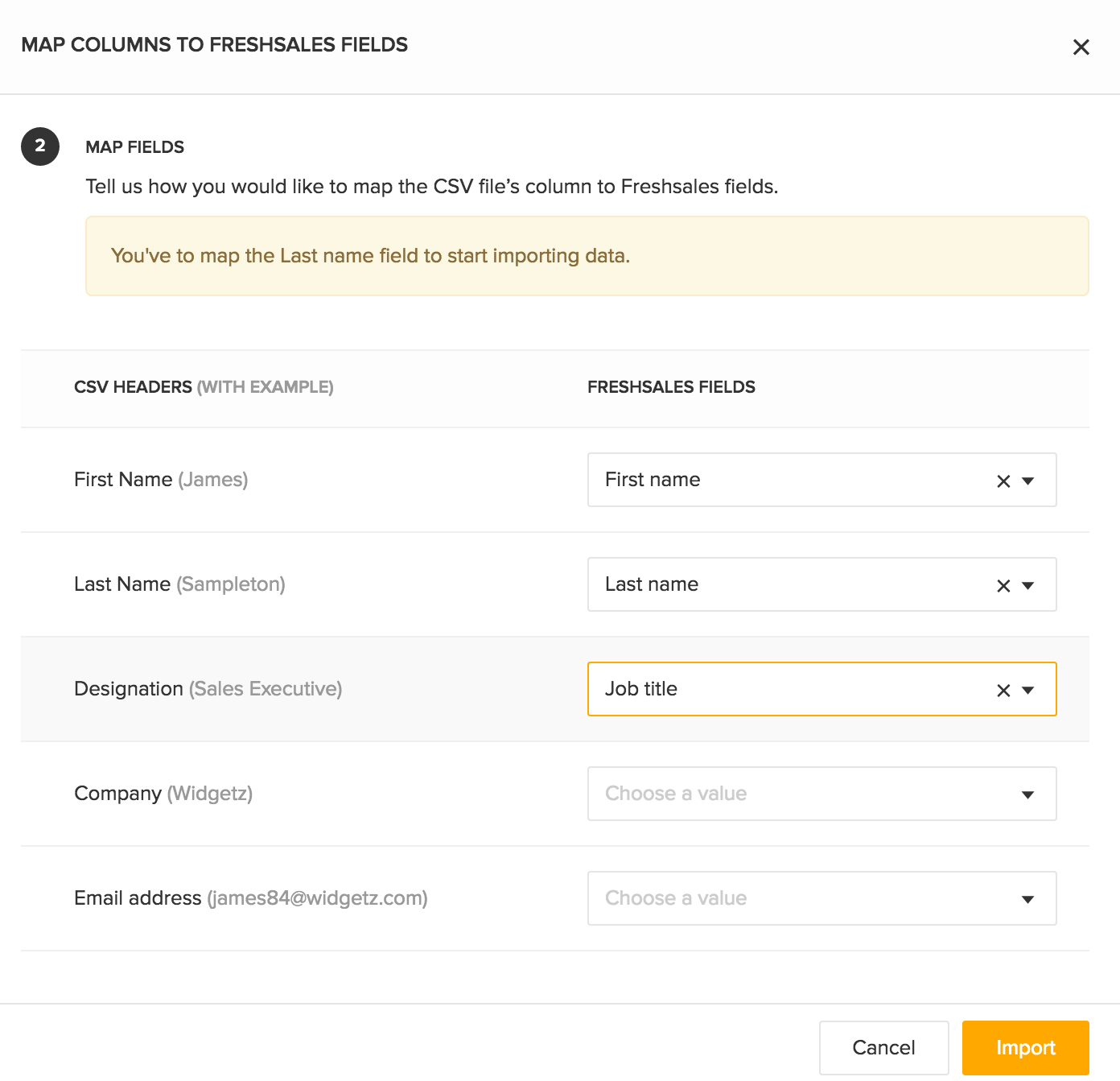
Task: Expand the First name dropdown arrow
Action: pyautogui.click(x=1027, y=481)
